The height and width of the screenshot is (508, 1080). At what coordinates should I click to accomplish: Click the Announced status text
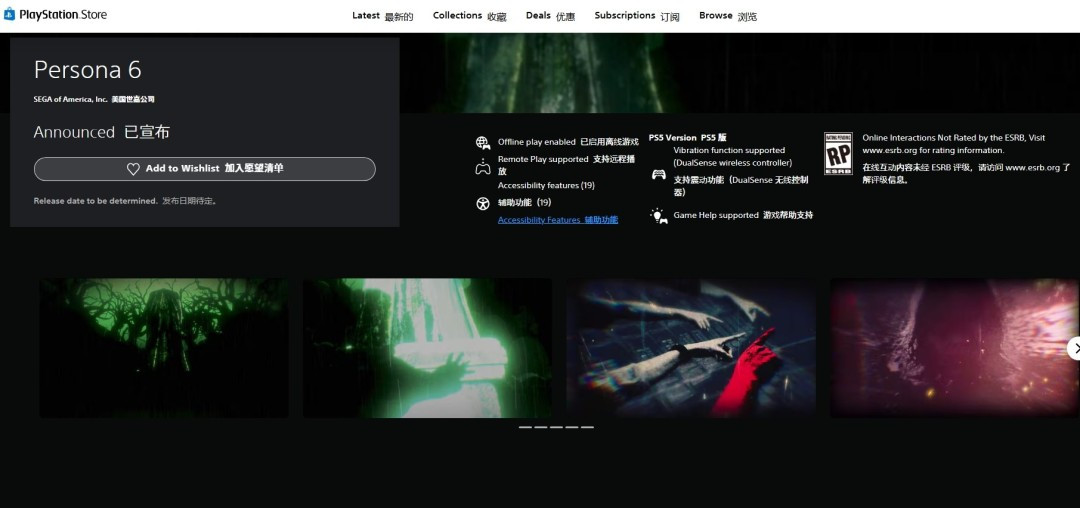click(x=74, y=132)
